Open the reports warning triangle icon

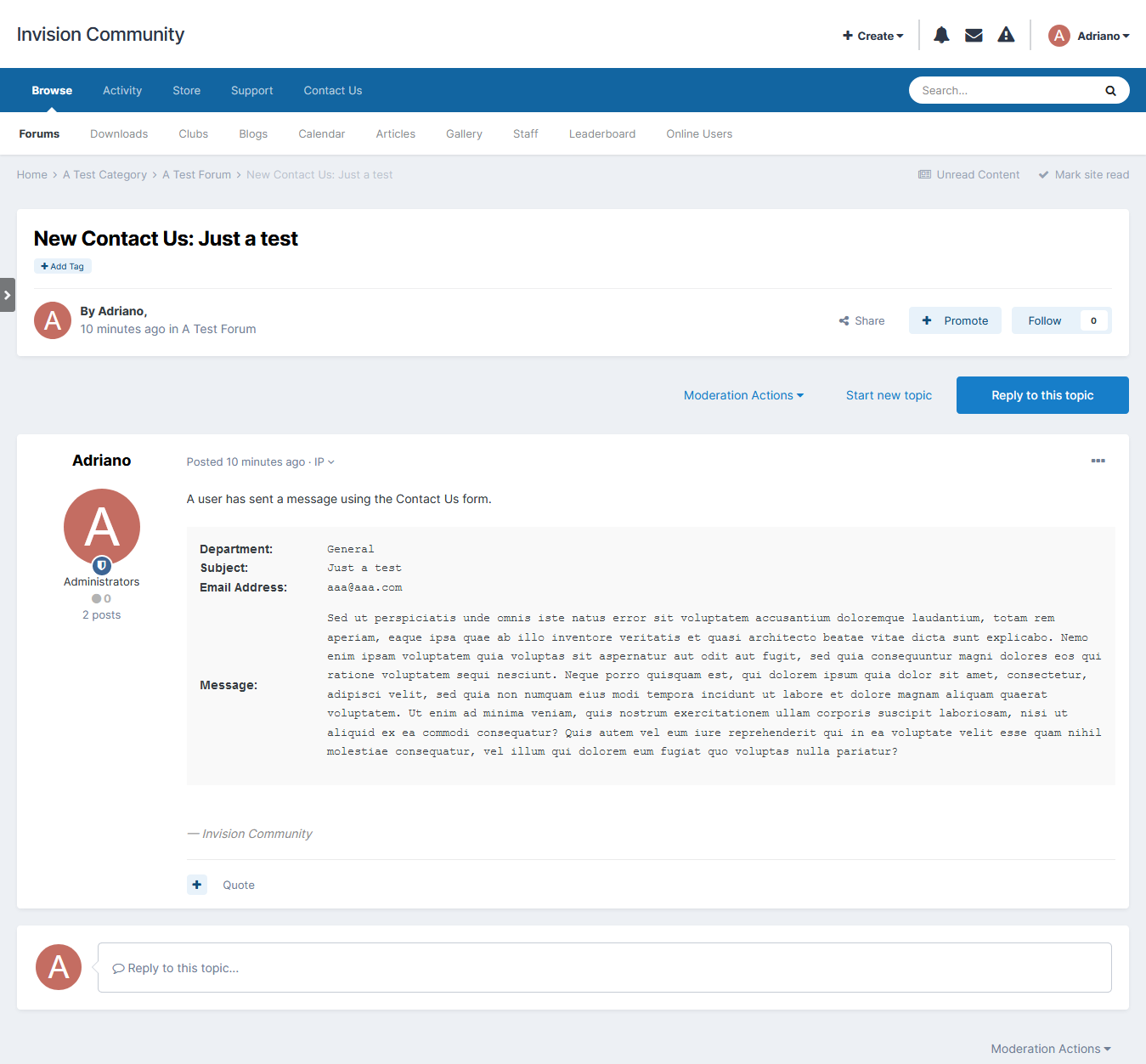click(x=1006, y=35)
